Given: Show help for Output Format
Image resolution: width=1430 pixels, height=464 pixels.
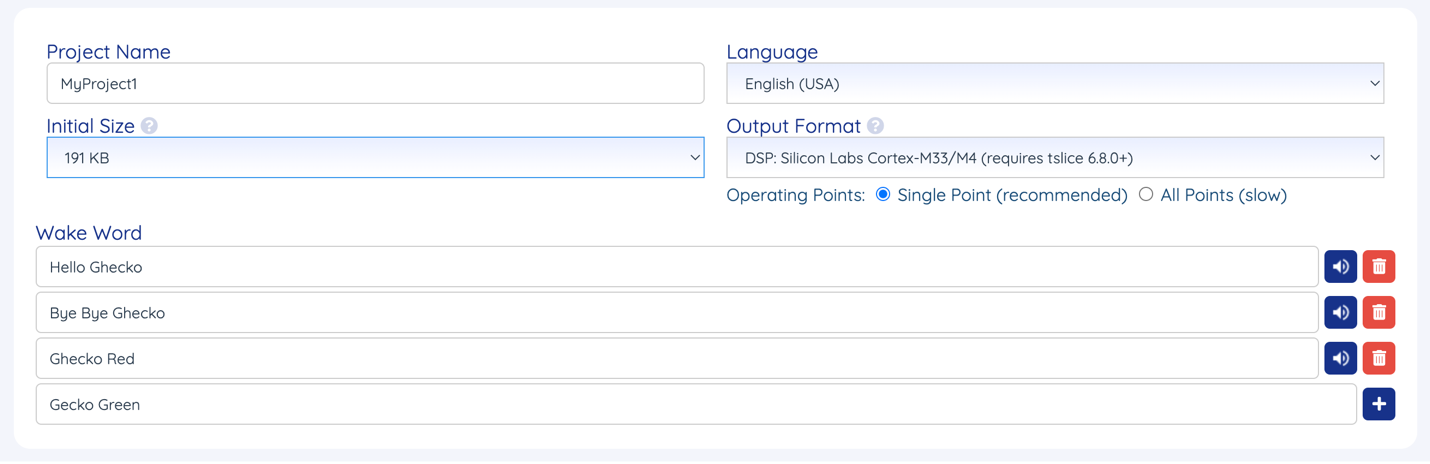Looking at the screenshot, I should pos(875,126).
